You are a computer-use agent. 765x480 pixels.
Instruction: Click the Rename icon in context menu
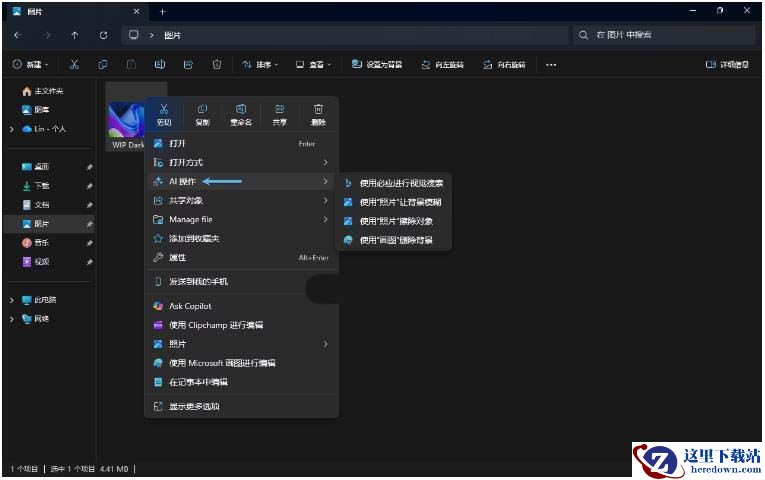(x=241, y=114)
